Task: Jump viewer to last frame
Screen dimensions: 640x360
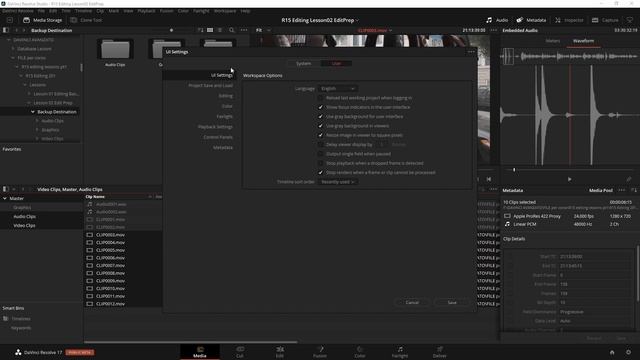Action: tap(489, 179)
